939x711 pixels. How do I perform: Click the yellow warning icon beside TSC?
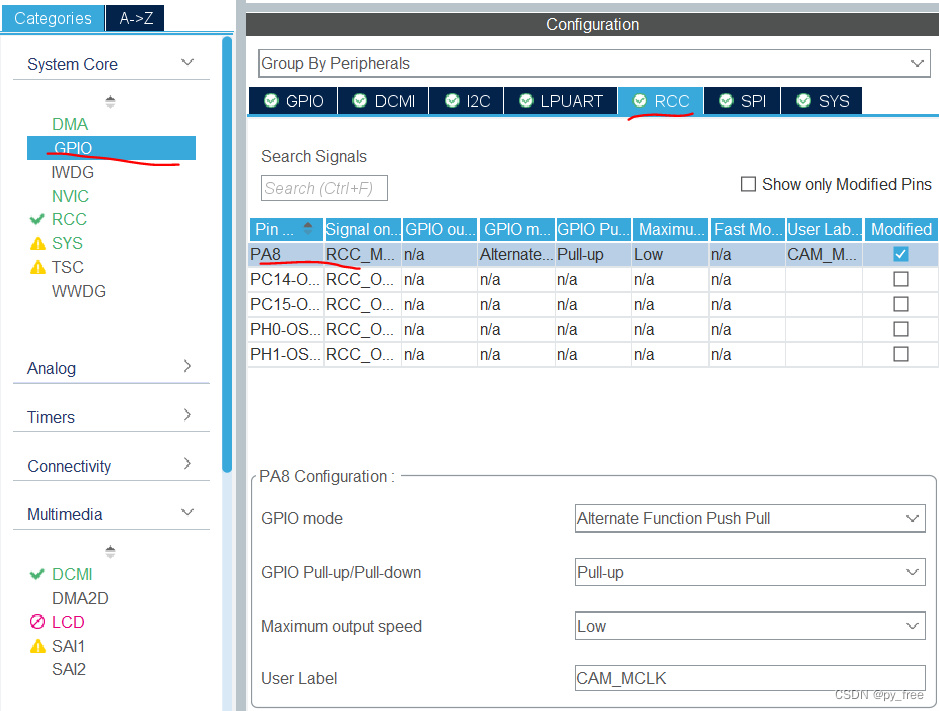(x=38, y=267)
